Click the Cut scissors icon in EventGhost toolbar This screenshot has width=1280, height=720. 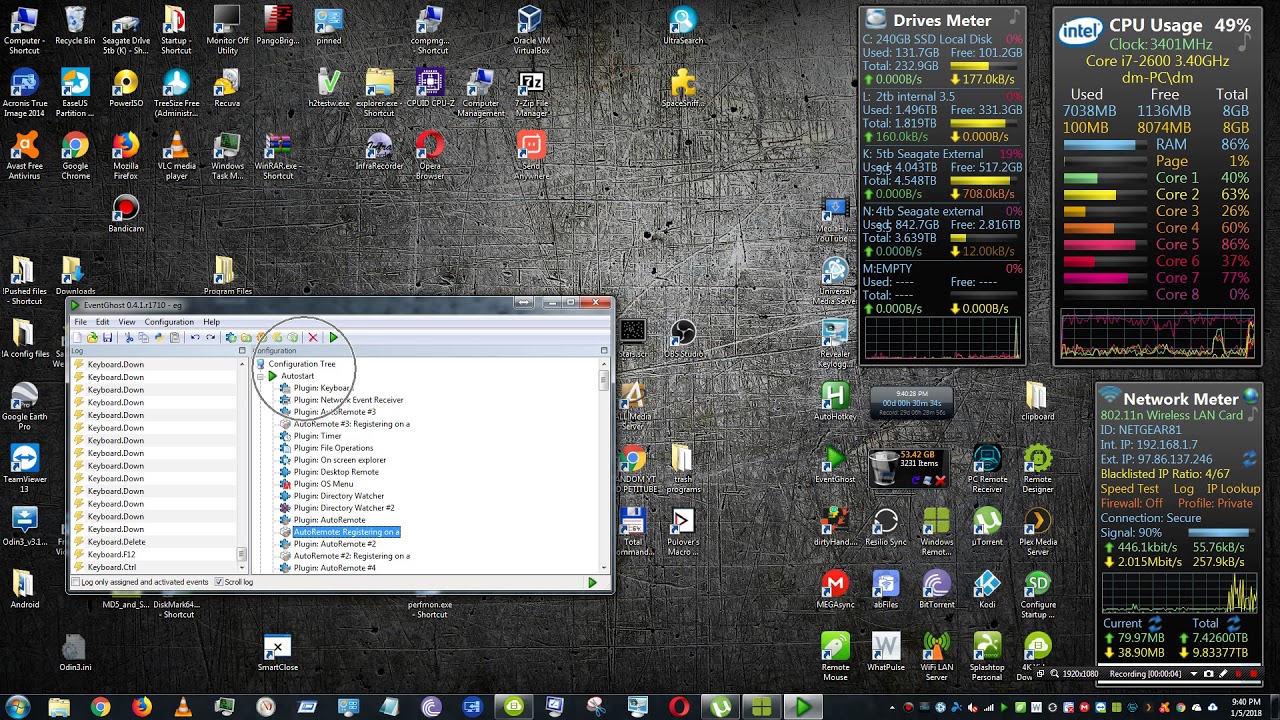click(129, 338)
